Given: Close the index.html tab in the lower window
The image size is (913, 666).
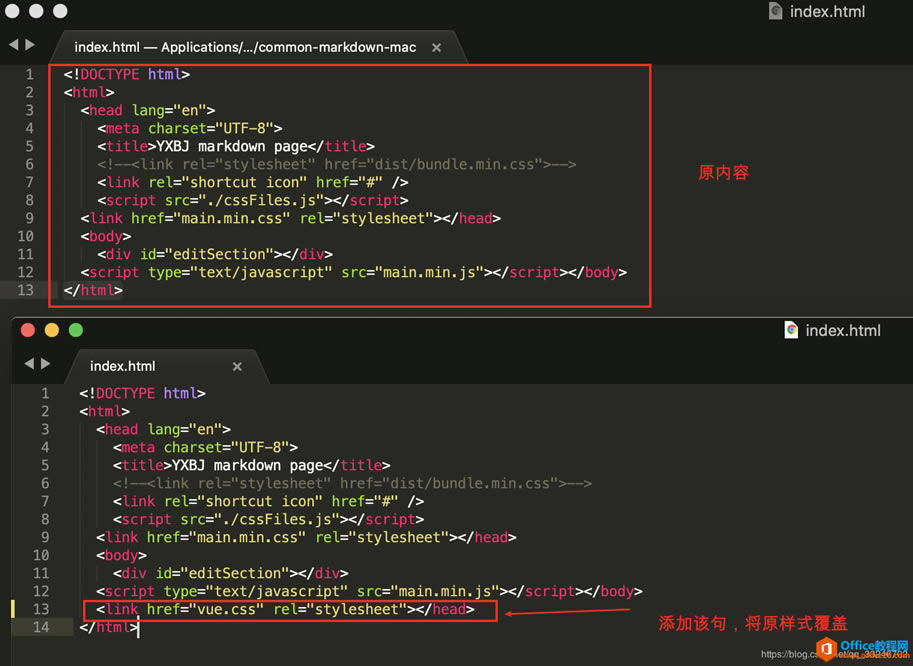Looking at the screenshot, I should [237, 366].
